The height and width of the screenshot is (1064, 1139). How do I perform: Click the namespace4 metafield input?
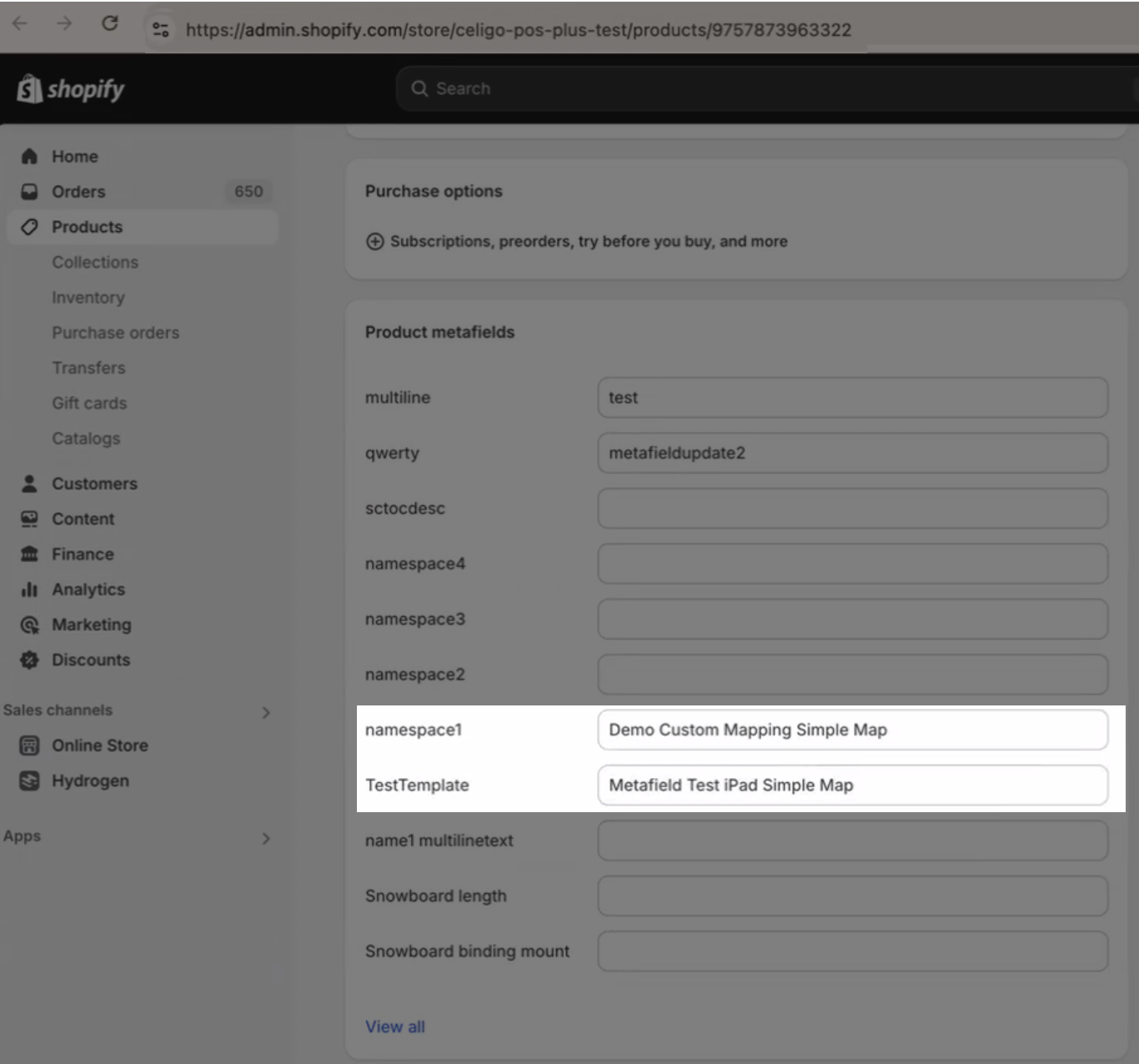tap(852, 564)
